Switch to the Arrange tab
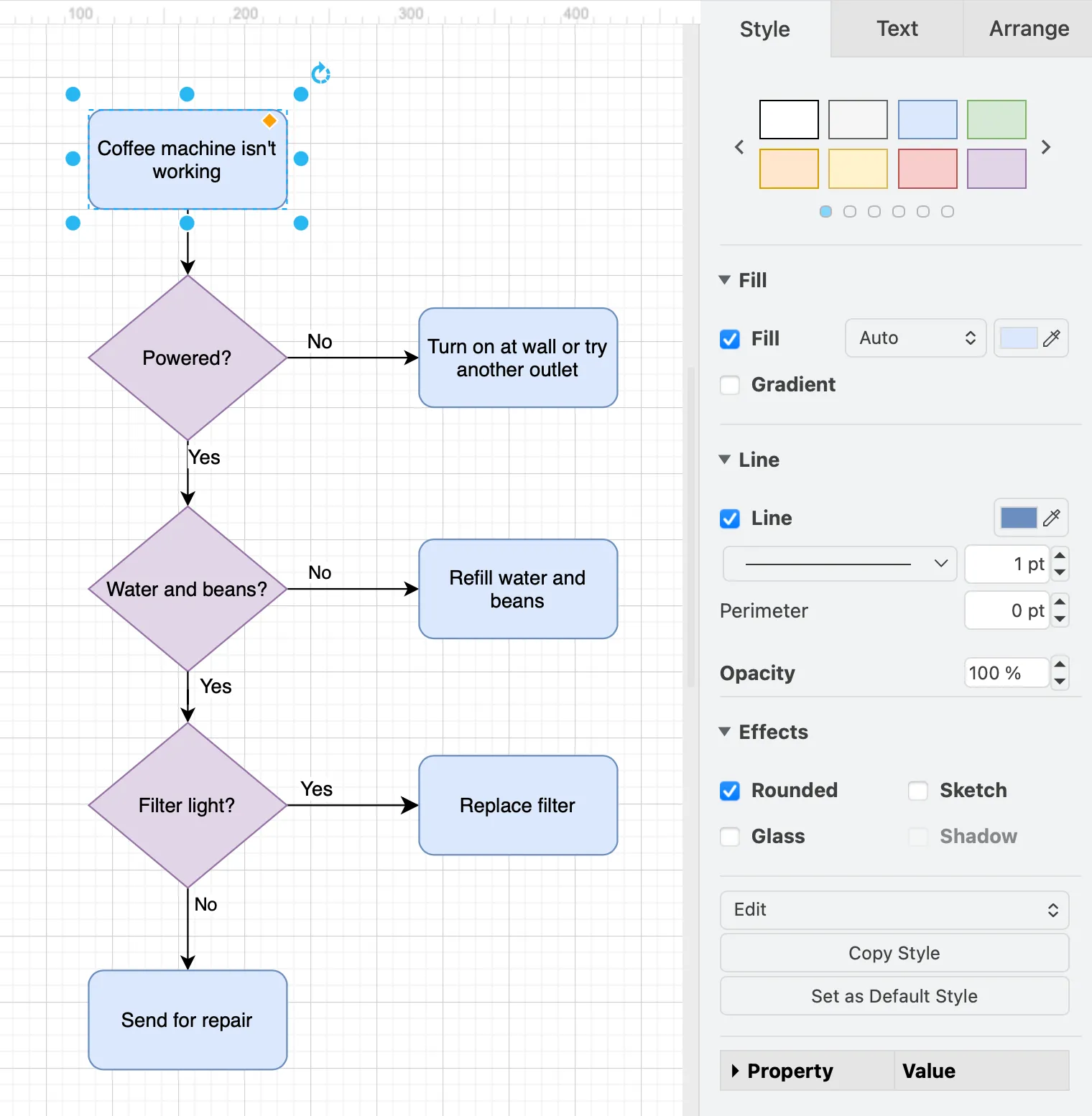 tap(1029, 29)
